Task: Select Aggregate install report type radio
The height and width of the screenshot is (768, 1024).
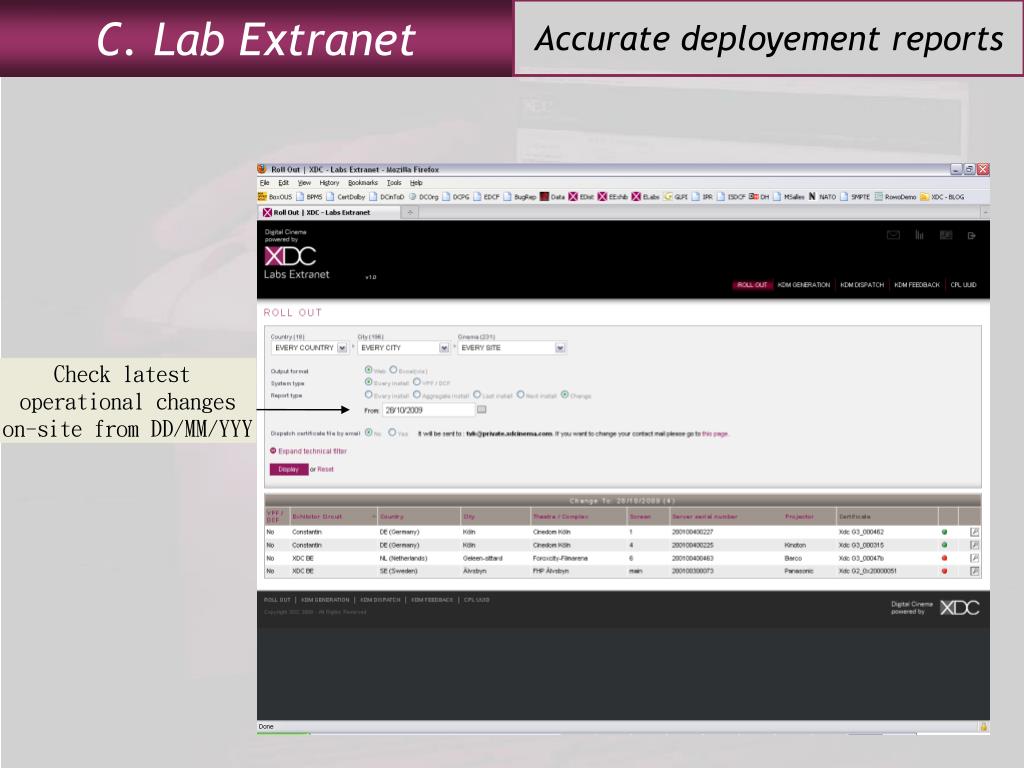Action: (417, 394)
